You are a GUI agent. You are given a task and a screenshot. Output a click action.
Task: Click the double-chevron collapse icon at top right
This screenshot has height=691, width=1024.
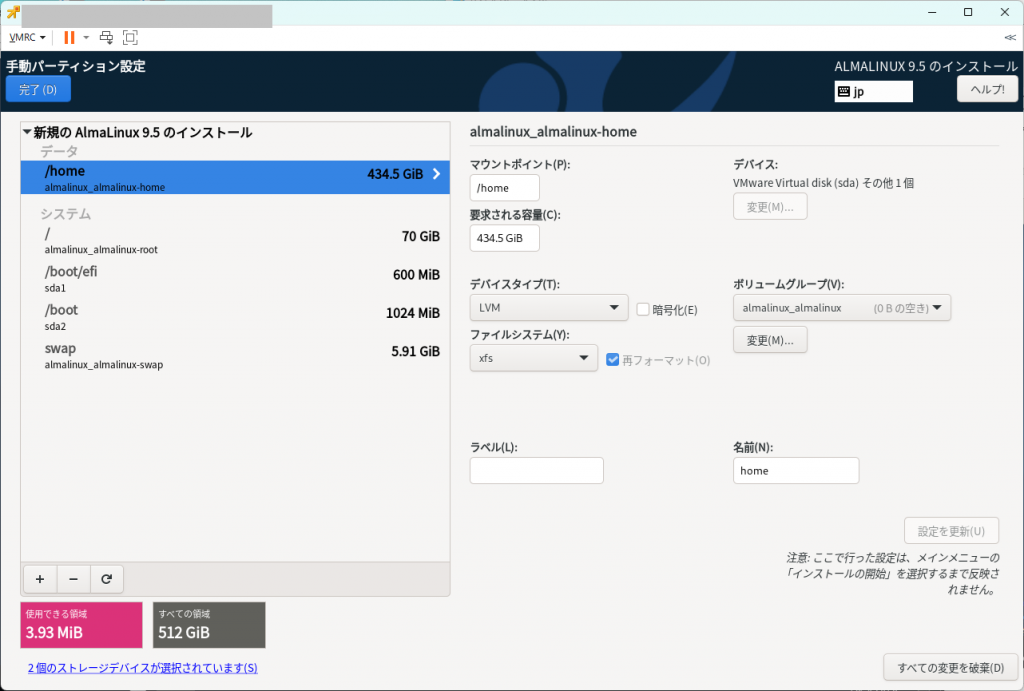(x=1010, y=37)
